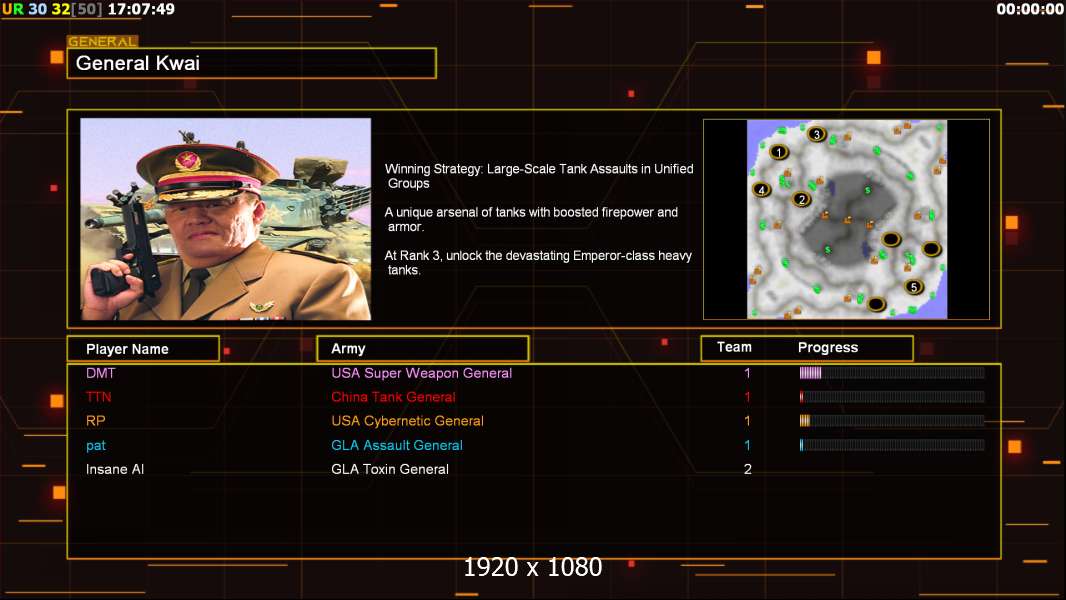
Task: Click pat's loading progress bar
Action: 892,445
